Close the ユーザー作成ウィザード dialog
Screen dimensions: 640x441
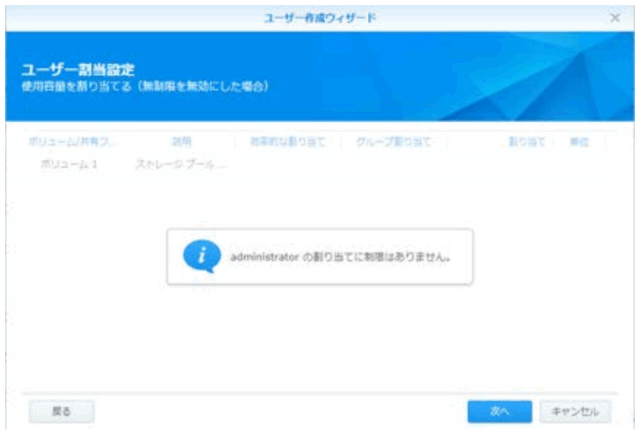click(x=616, y=19)
